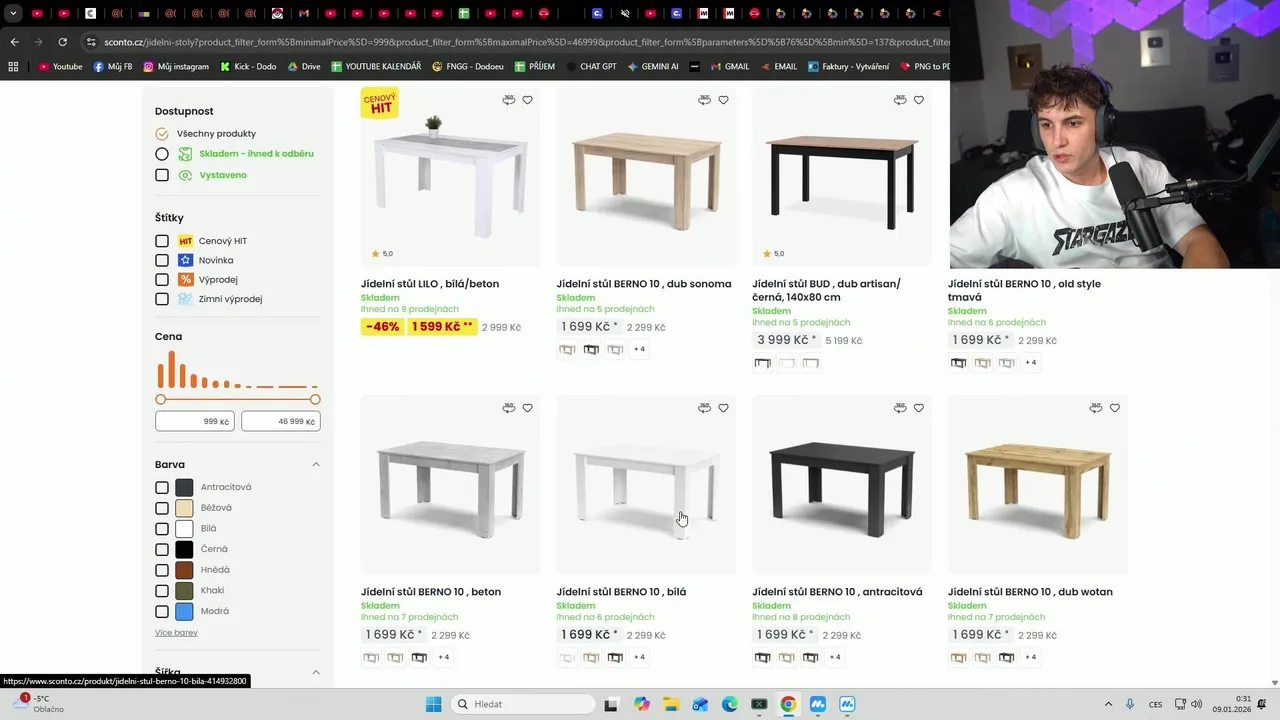The height and width of the screenshot is (720, 1280).
Task: Open File Explorer from taskbar
Action: (670, 704)
